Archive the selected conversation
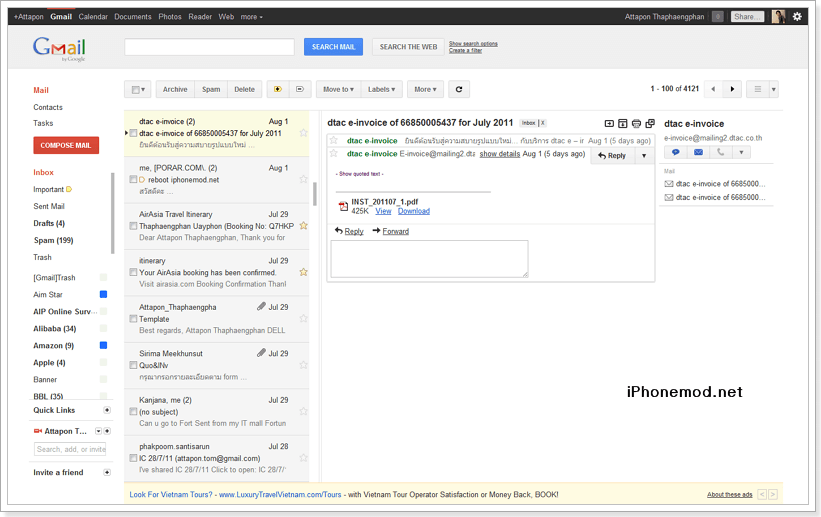Image resolution: width=821 pixels, height=517 pixels. (175, 89)
